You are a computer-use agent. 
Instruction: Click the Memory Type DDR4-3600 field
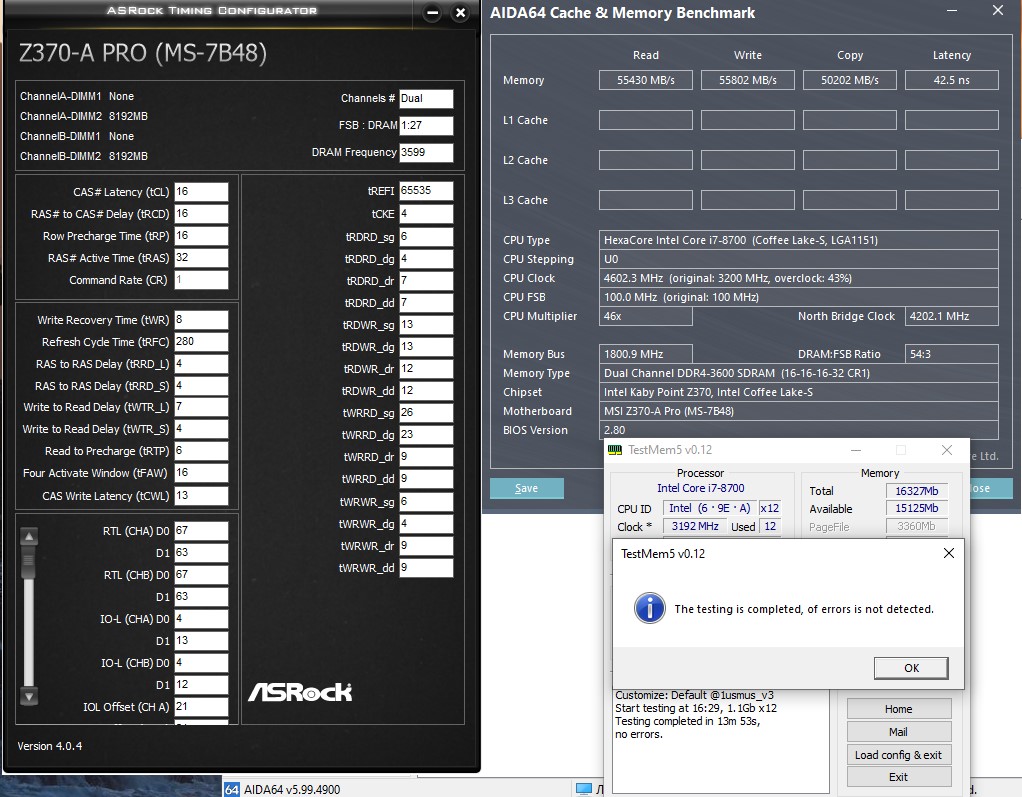pyautogui.click(x=798, y=373)
